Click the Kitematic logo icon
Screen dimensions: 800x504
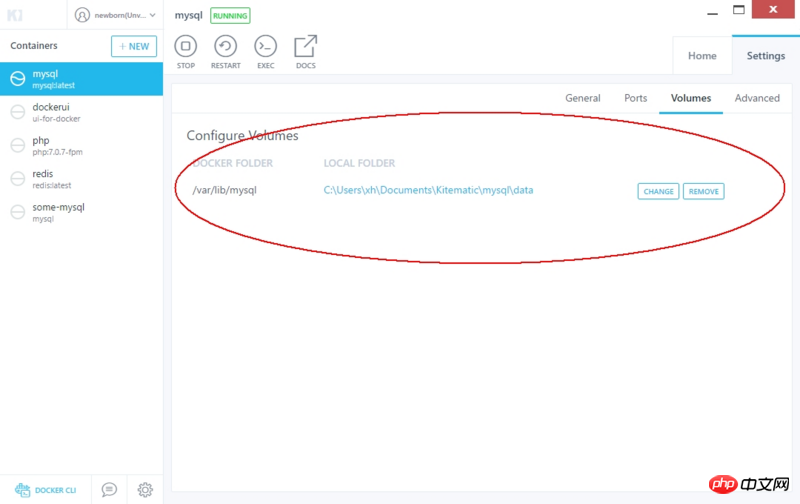click(15, 15)
